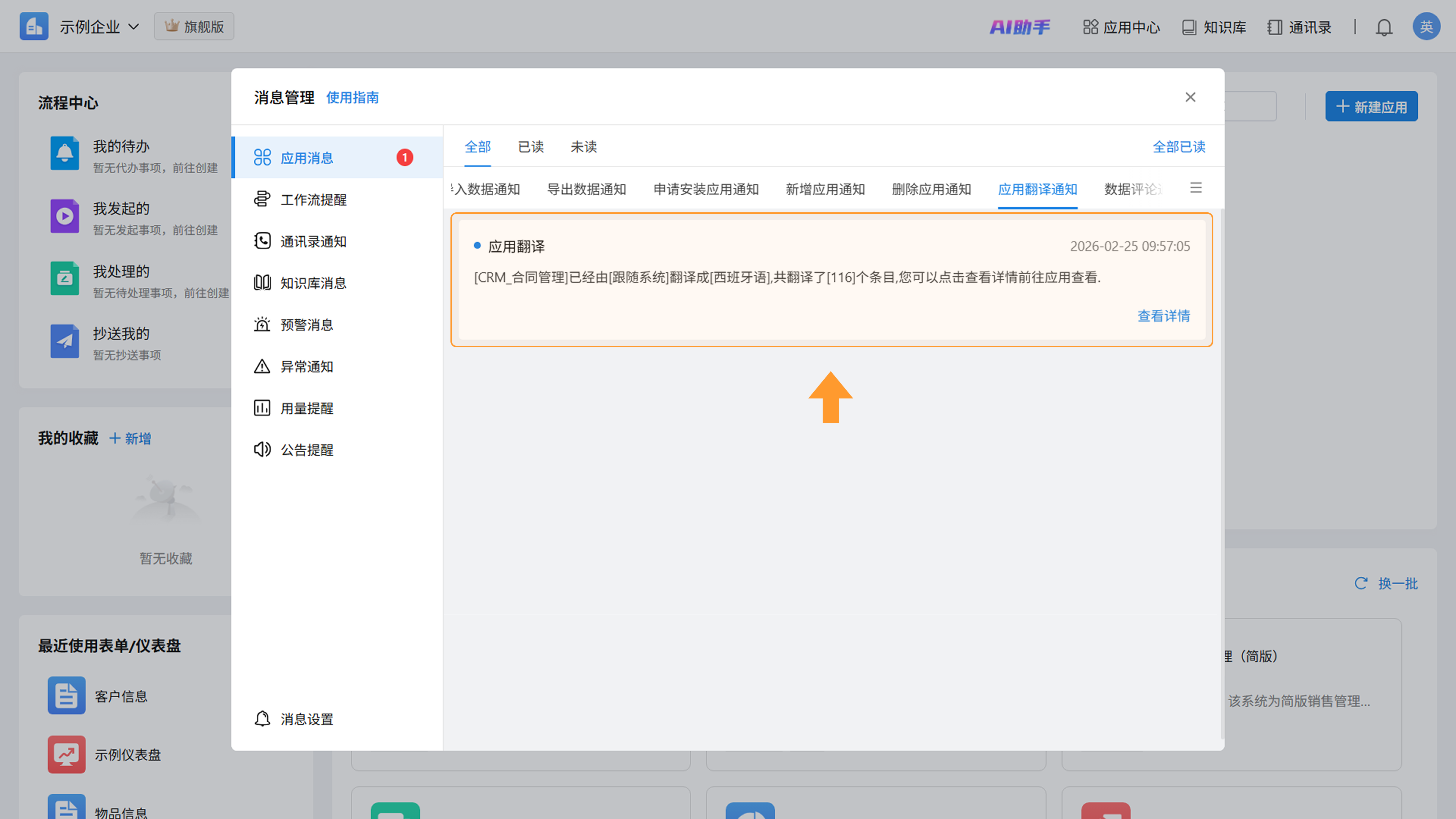Select the 删除应用通知 tab
1456x819 pixels.
(931, 189)
